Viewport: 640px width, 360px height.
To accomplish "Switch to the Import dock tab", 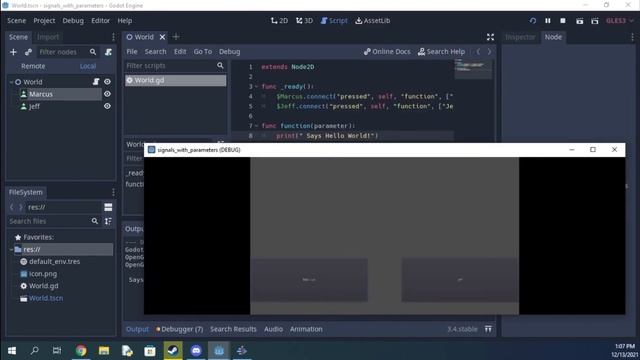I will click(x=48, y=37).
